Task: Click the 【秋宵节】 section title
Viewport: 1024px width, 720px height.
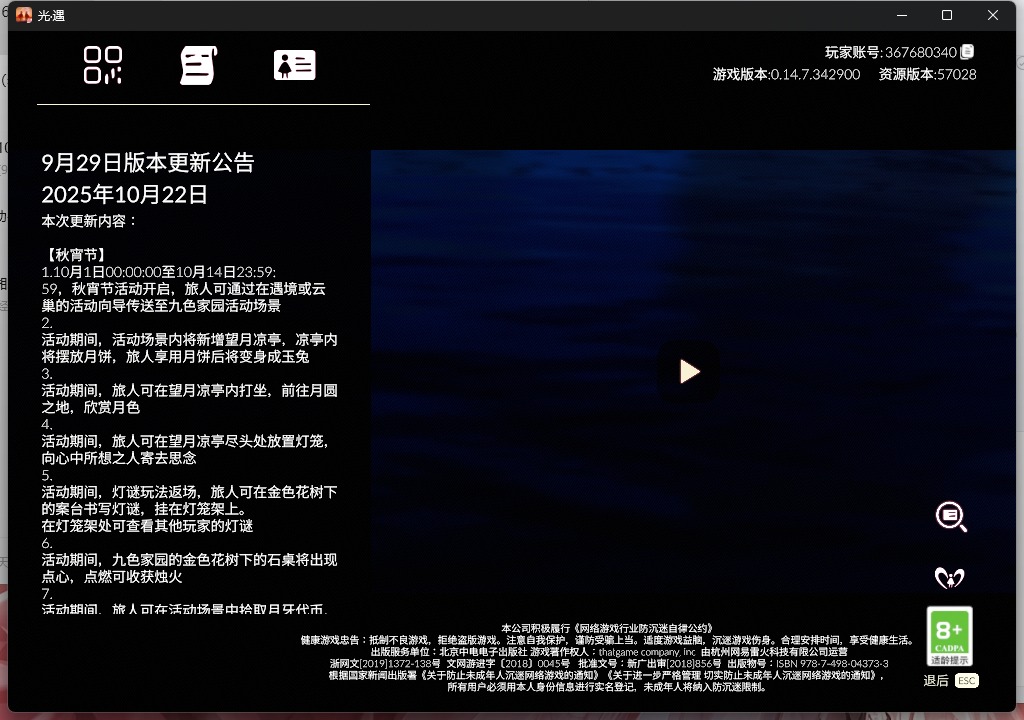Action: pyautogui.click(x=76, y=255)
